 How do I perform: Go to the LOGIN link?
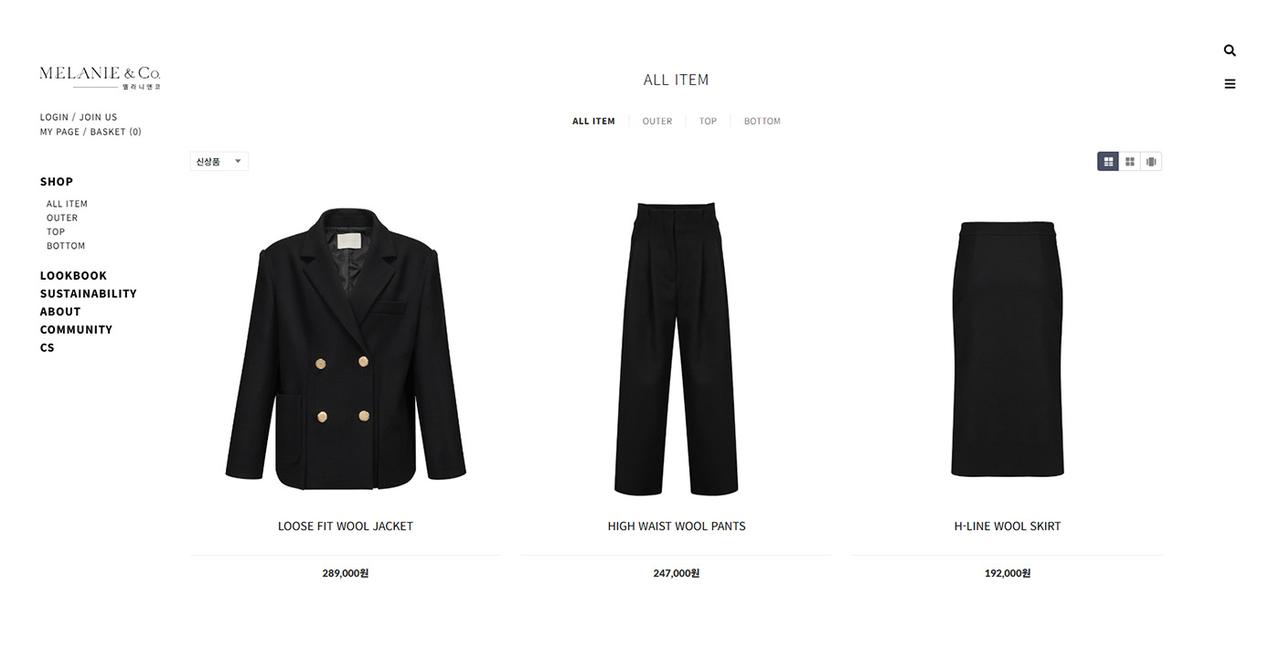54,117
